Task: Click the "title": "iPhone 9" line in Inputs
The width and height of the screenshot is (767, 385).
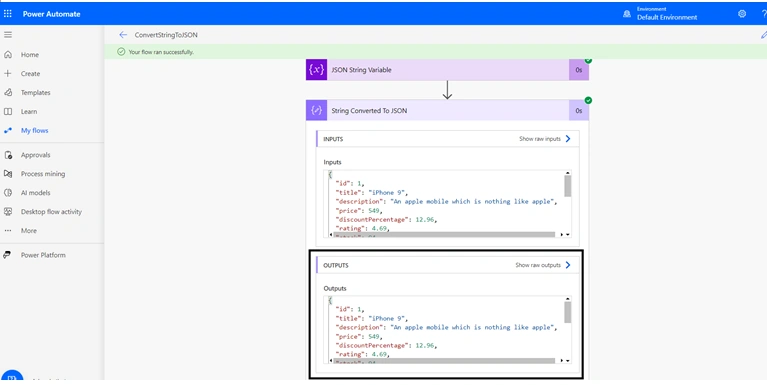Action: 371,192
